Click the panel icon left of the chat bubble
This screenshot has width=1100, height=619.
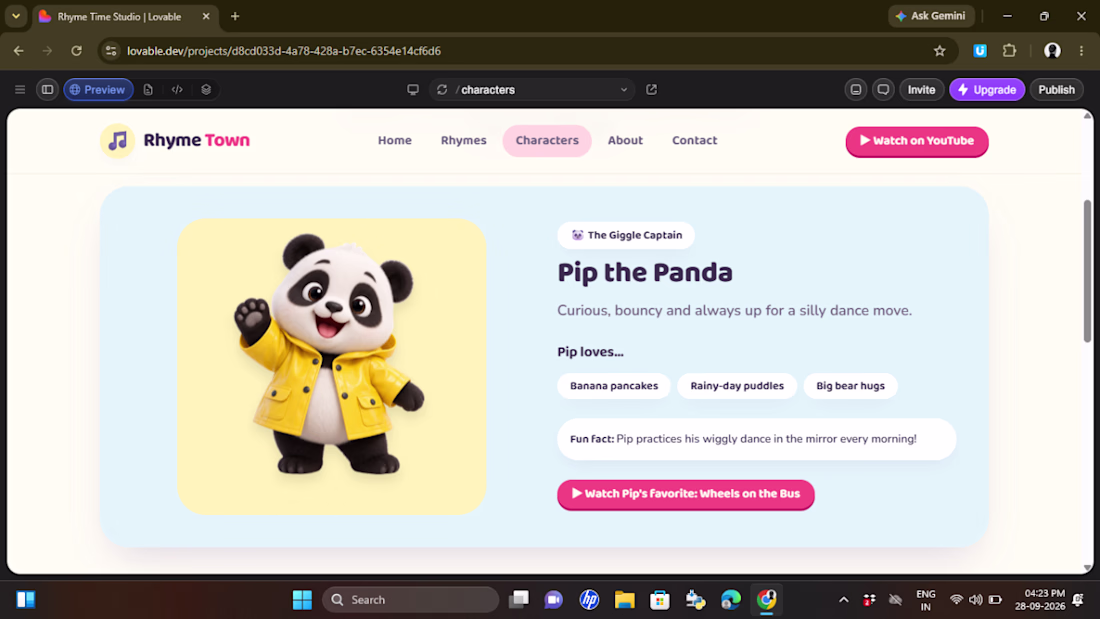click(856, 90)
